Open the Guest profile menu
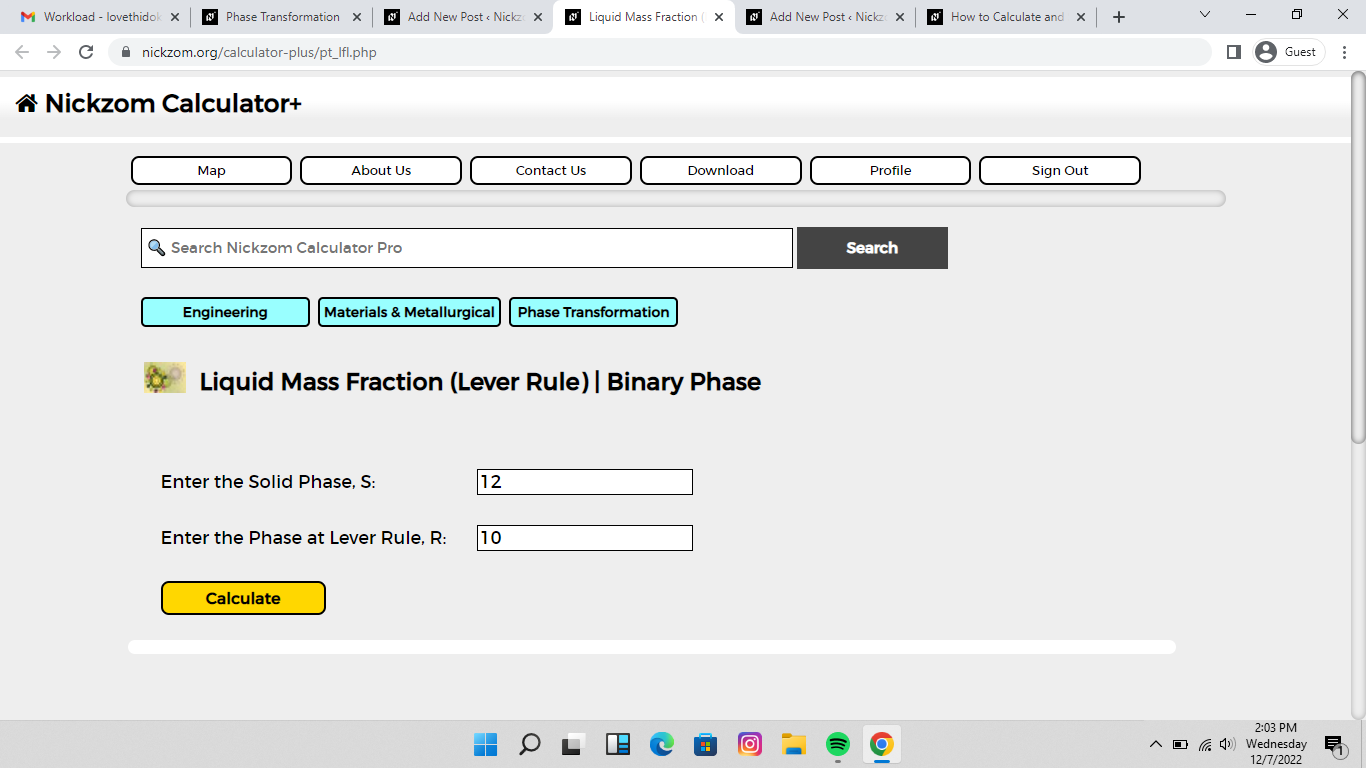Screen dimensions: 1366x768 click(1289, 52)
